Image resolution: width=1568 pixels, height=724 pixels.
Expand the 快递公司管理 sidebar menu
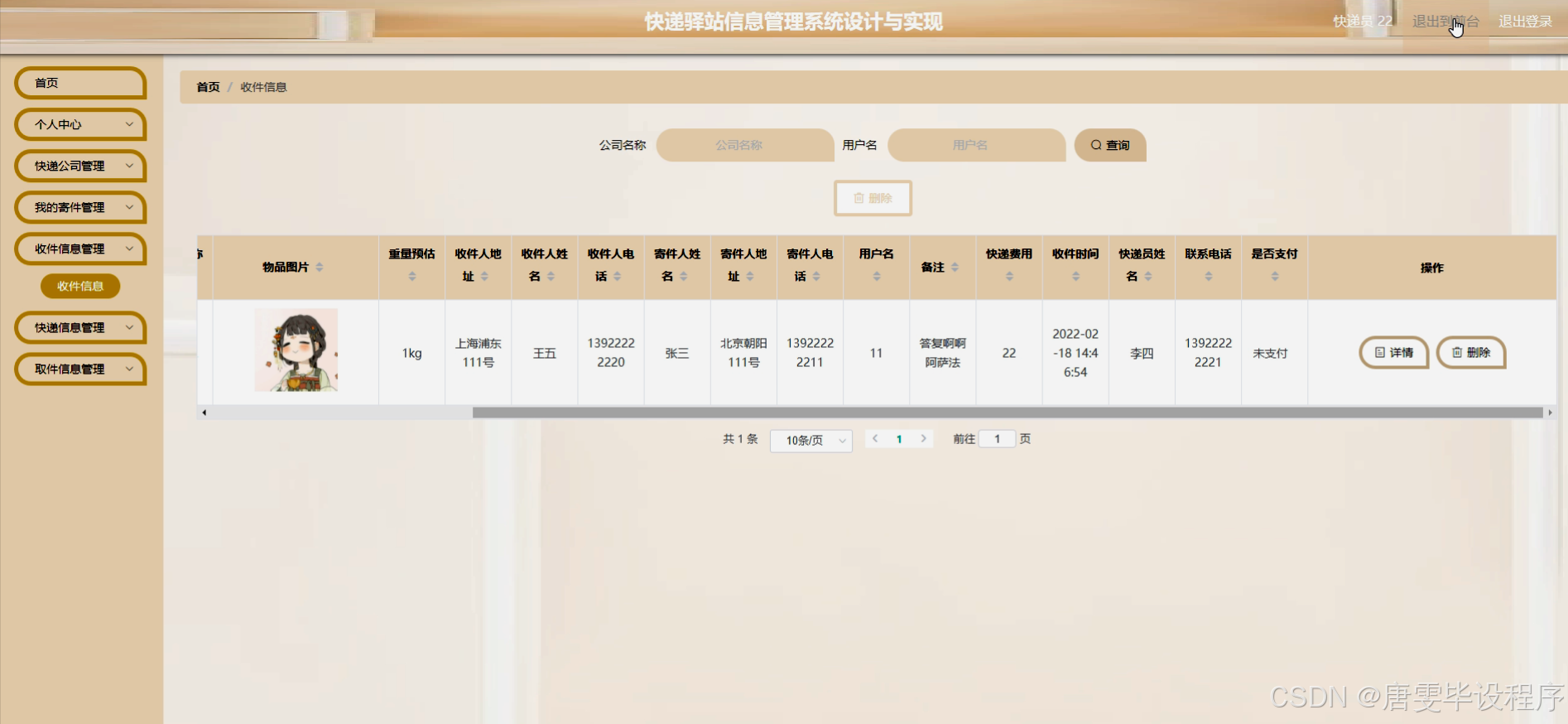[80, 166]
